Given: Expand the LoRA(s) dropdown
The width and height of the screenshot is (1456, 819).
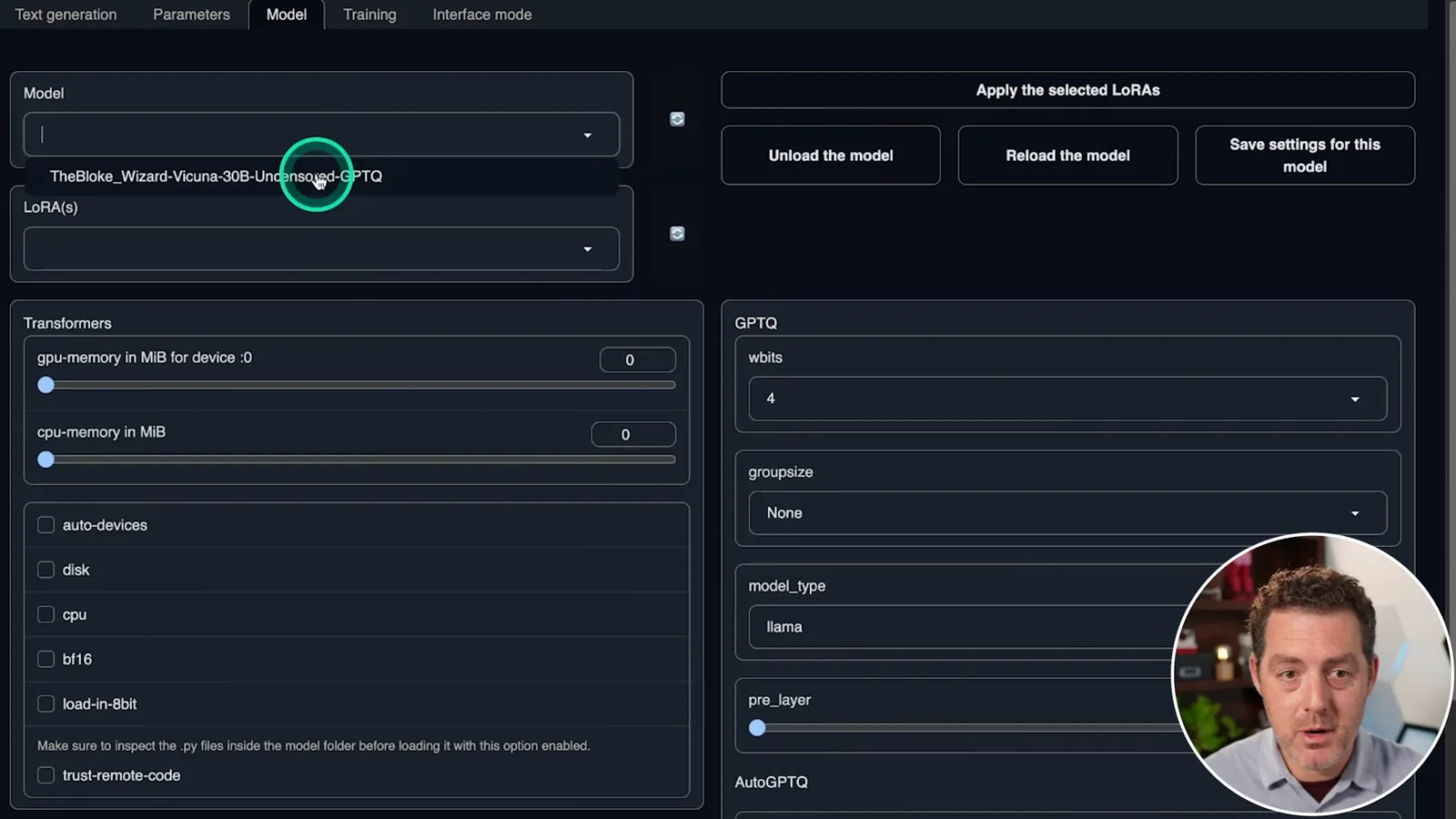Looking at the screenshot, I should point(321,248).
